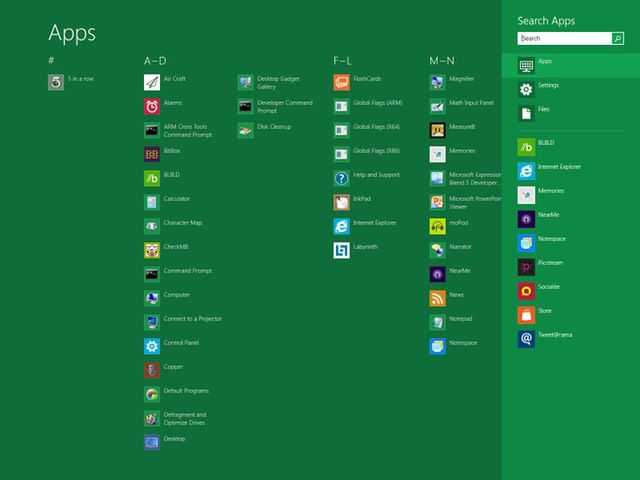Open the Developer Command Prompt icon
Screen dimensions: 640x480
point(245,107)
